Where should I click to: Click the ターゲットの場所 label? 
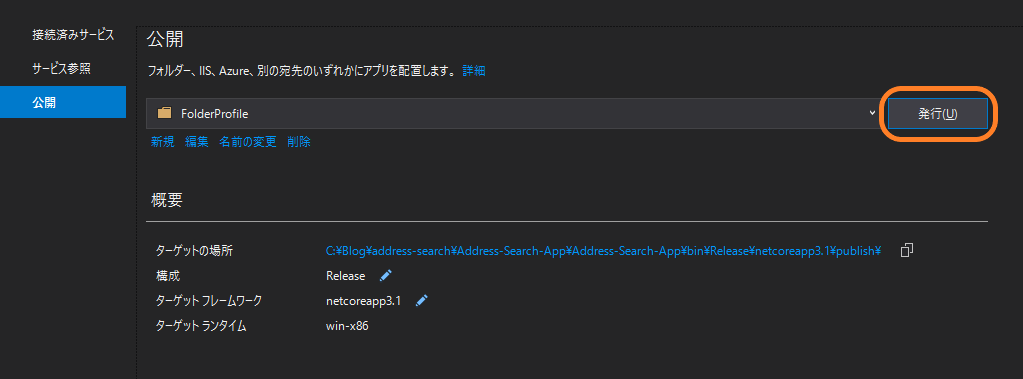pos(194,250)
